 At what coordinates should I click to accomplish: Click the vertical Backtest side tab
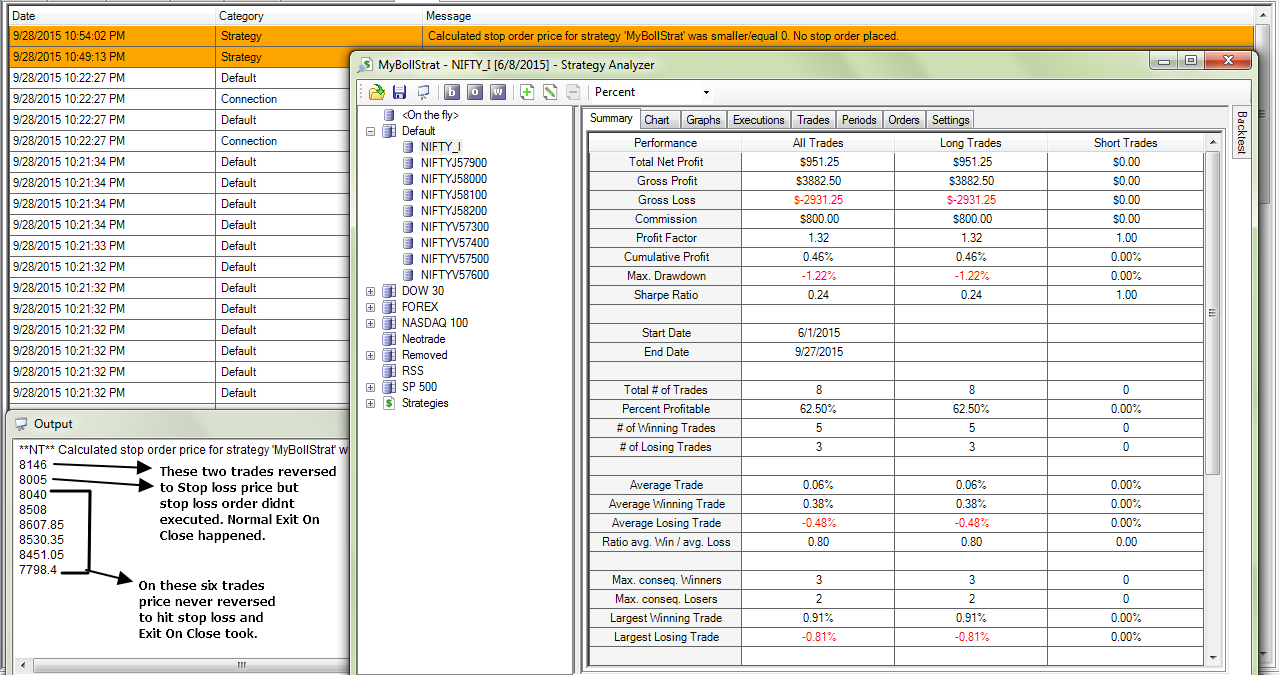click(1242, 131)
